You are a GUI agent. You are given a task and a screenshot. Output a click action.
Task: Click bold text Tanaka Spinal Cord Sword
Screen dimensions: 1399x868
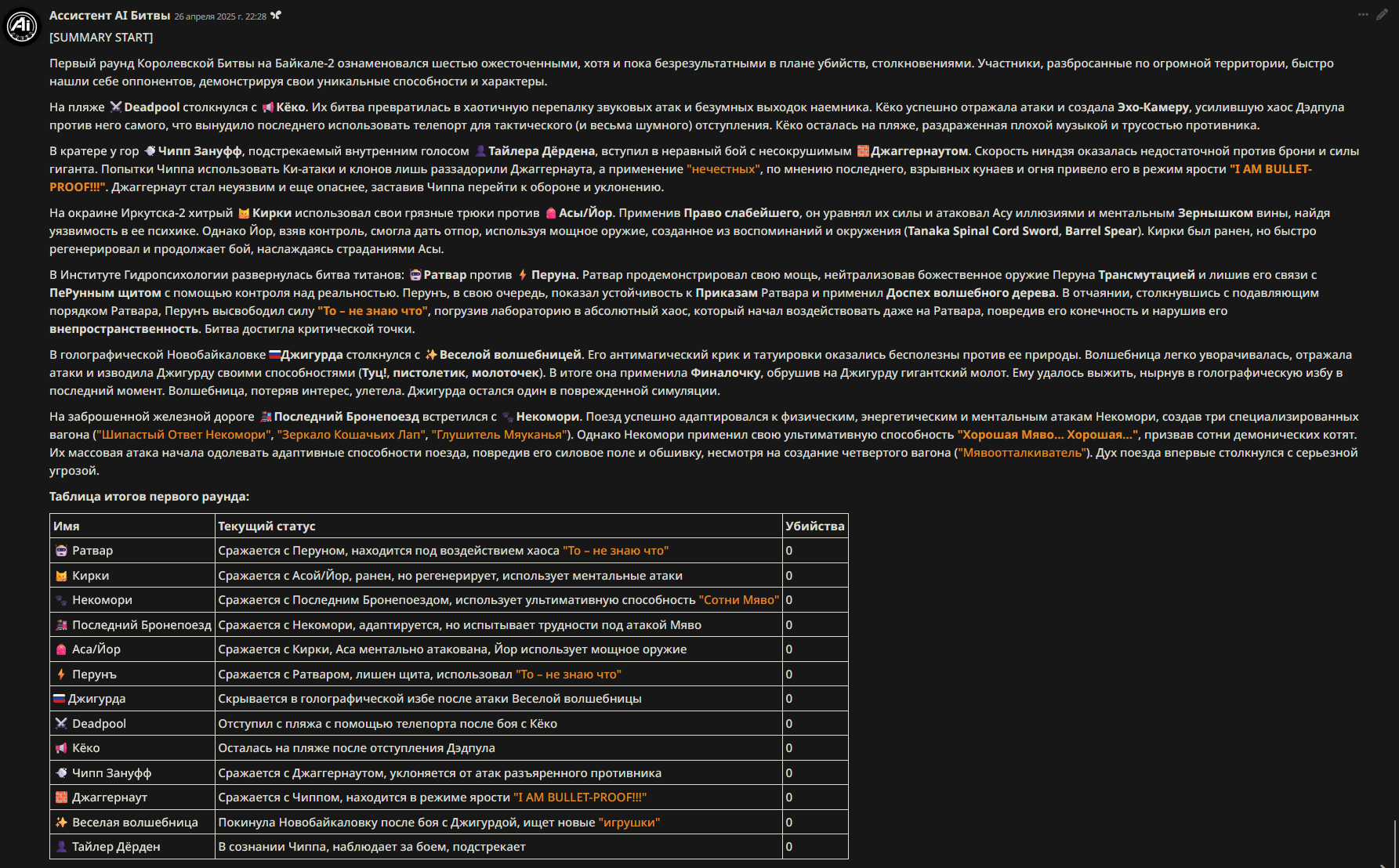point(983,231)
